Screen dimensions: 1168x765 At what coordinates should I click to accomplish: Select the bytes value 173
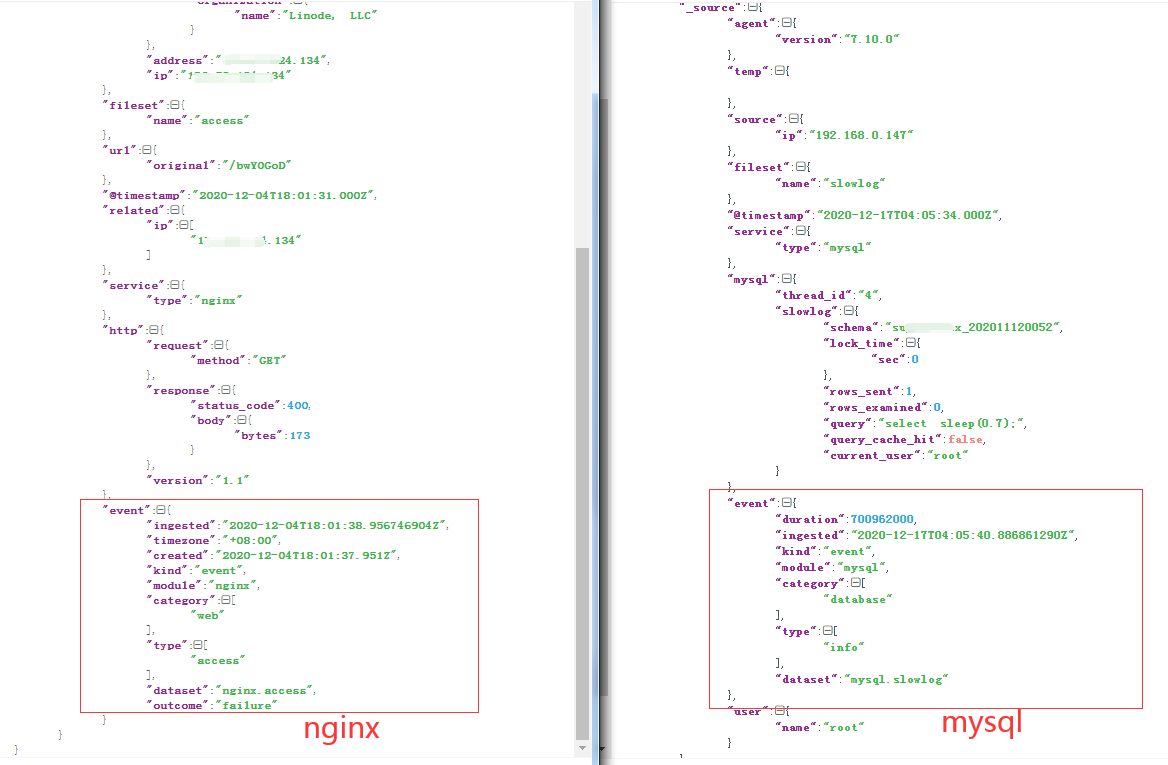(300, 436)
